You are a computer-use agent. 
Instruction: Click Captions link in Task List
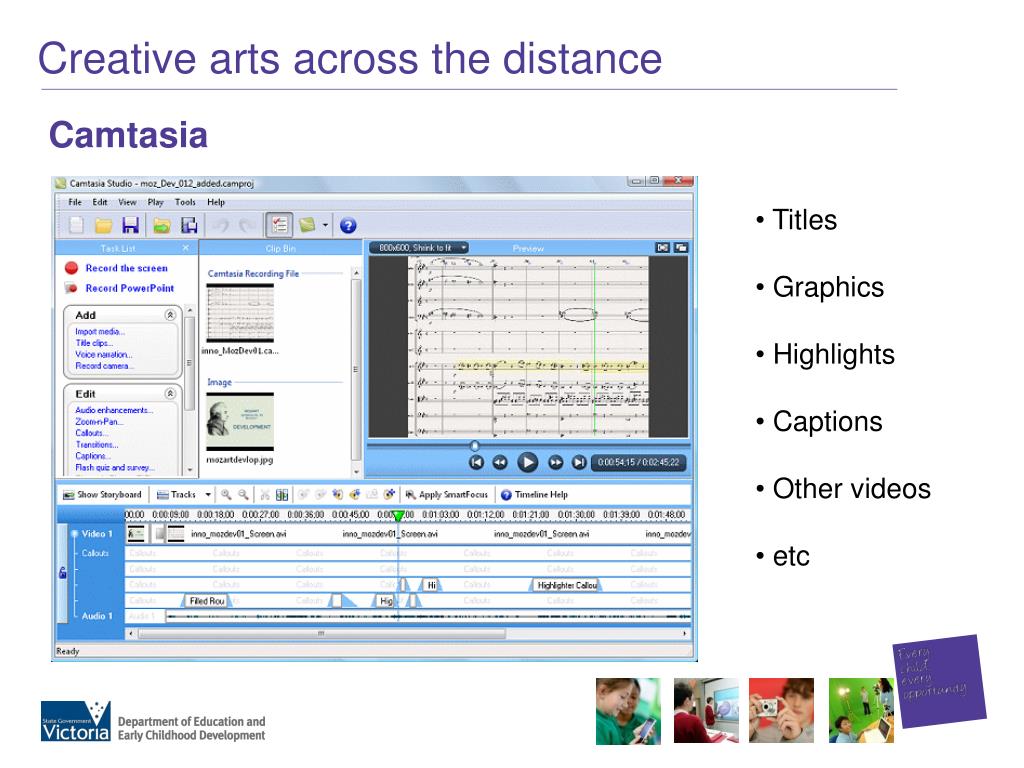92,456
